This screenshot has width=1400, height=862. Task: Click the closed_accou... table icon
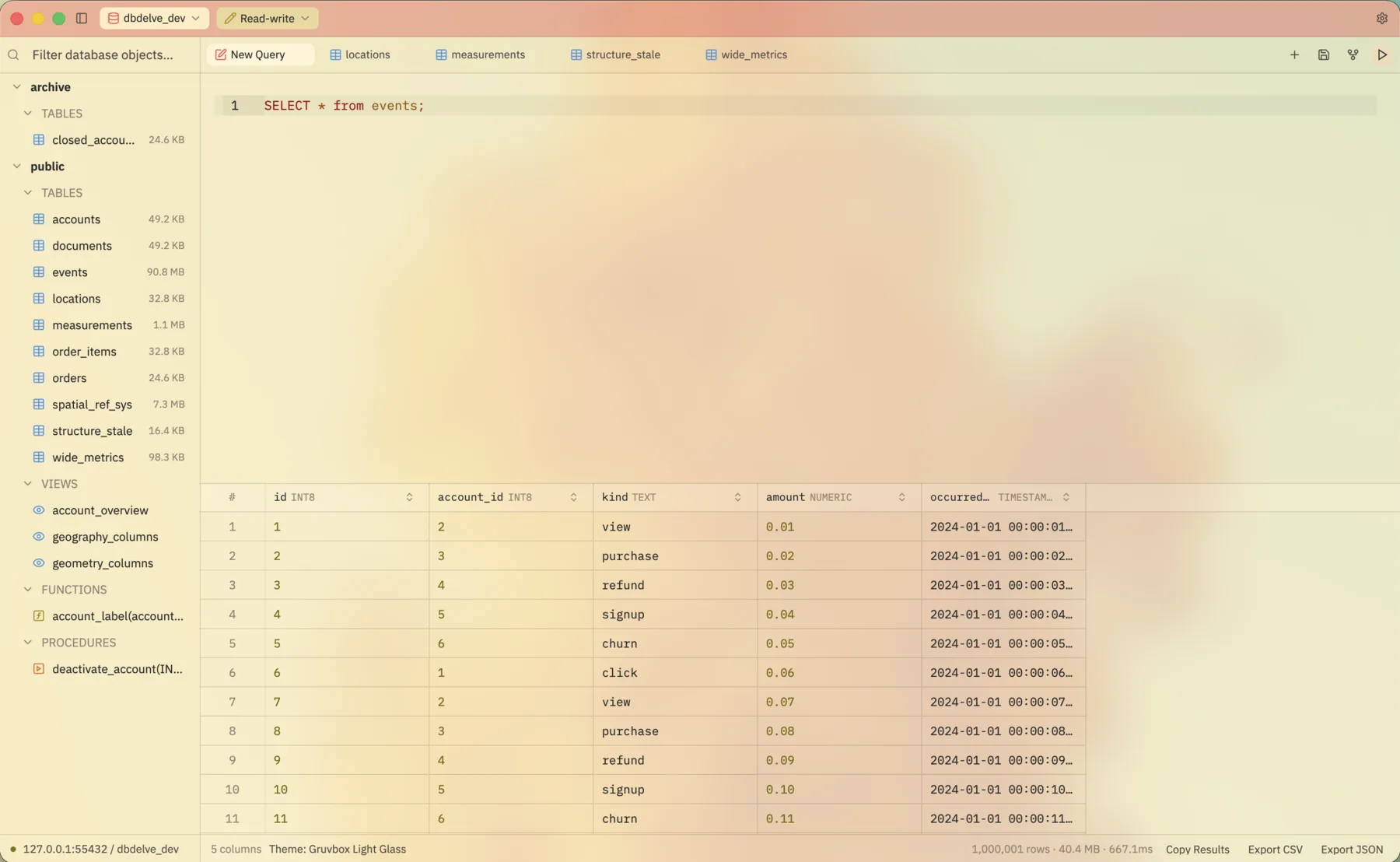[39, 139]
